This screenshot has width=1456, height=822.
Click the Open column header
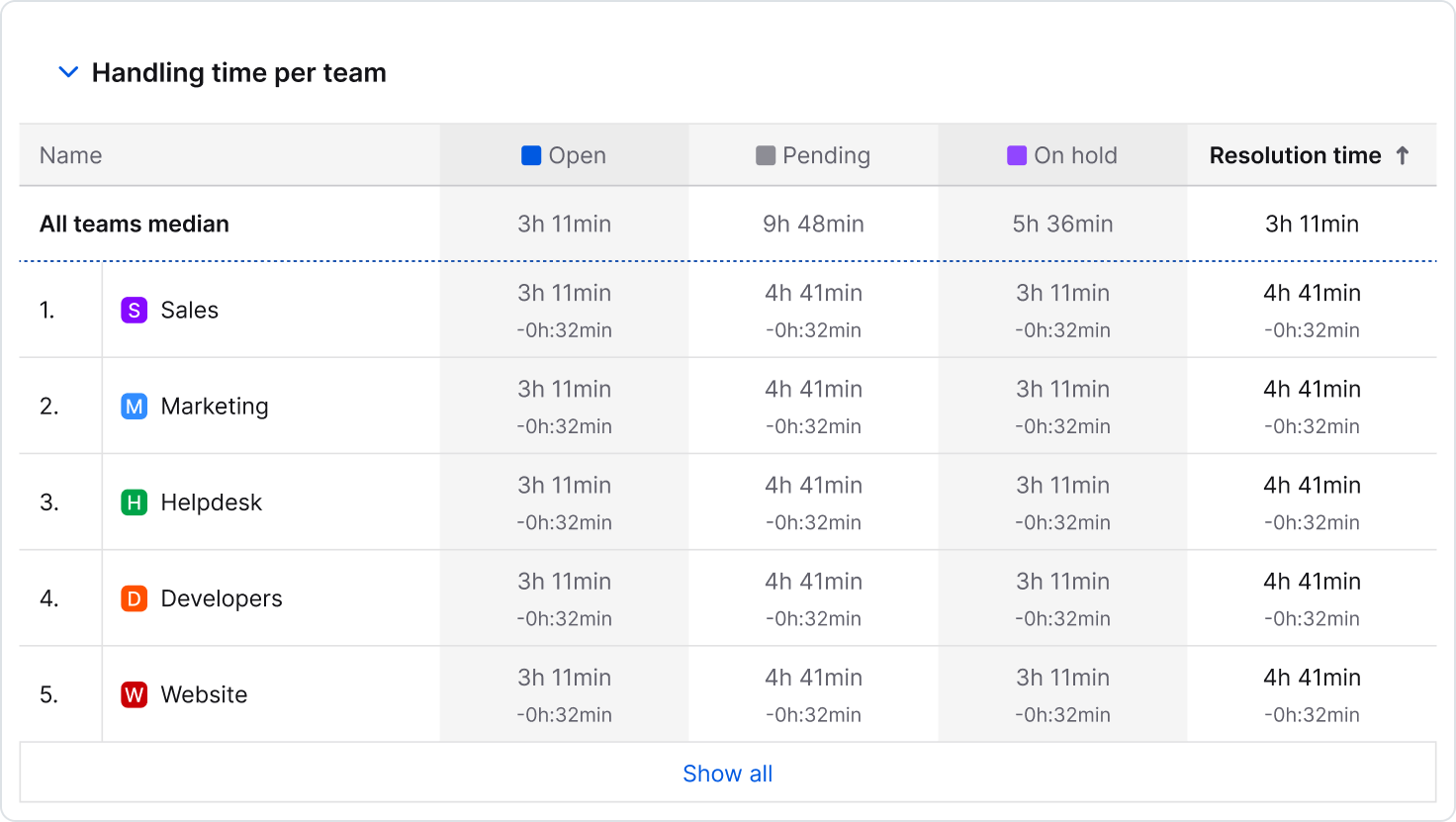point(577,155)
